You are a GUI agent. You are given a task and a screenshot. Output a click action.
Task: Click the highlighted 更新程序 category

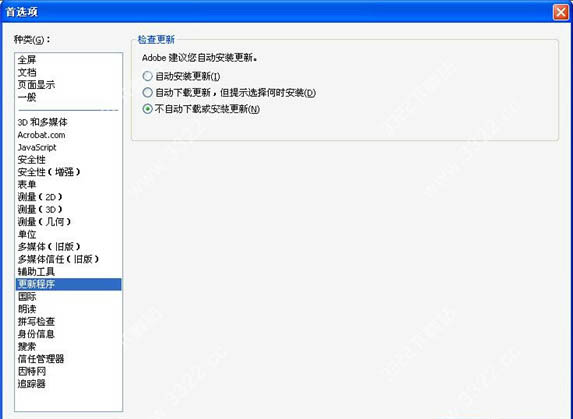(x=69, y=284)
